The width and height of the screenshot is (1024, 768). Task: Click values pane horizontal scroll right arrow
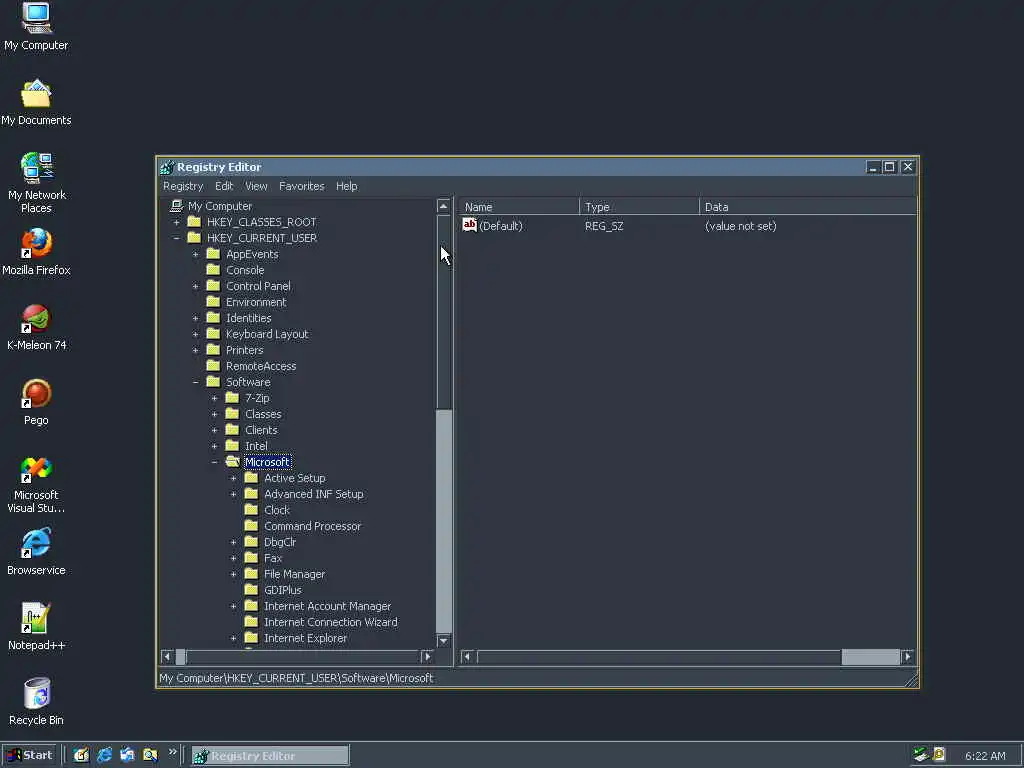pyautogui.click(x=908, y=656)
